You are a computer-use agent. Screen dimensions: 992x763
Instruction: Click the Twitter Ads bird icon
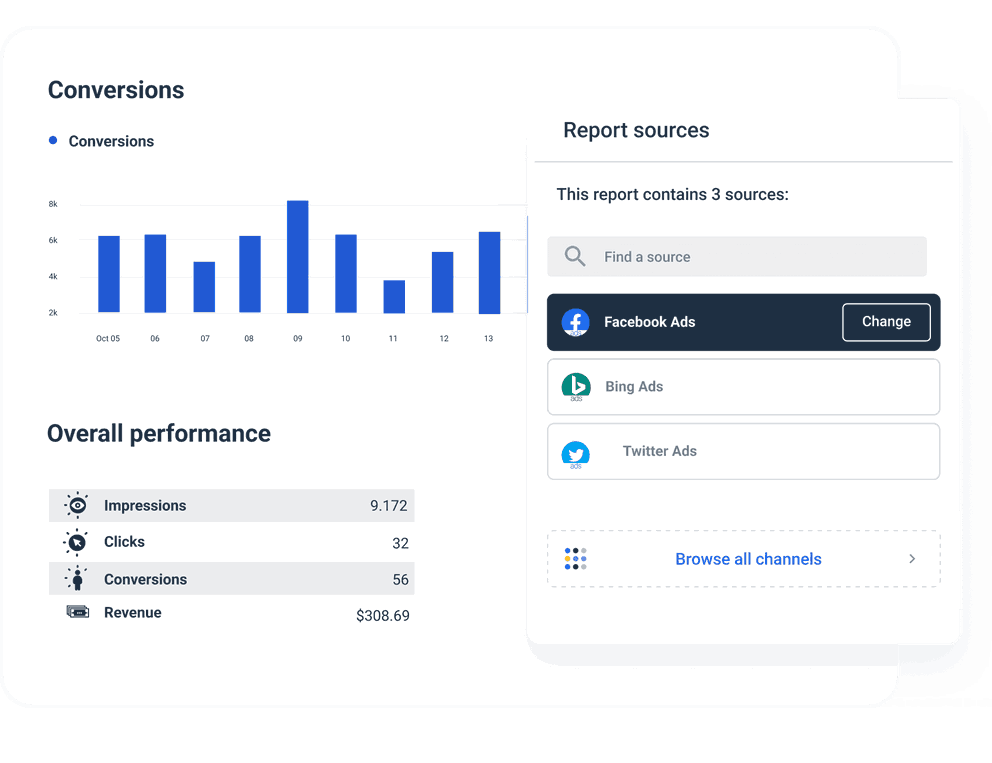coord(575,451)
